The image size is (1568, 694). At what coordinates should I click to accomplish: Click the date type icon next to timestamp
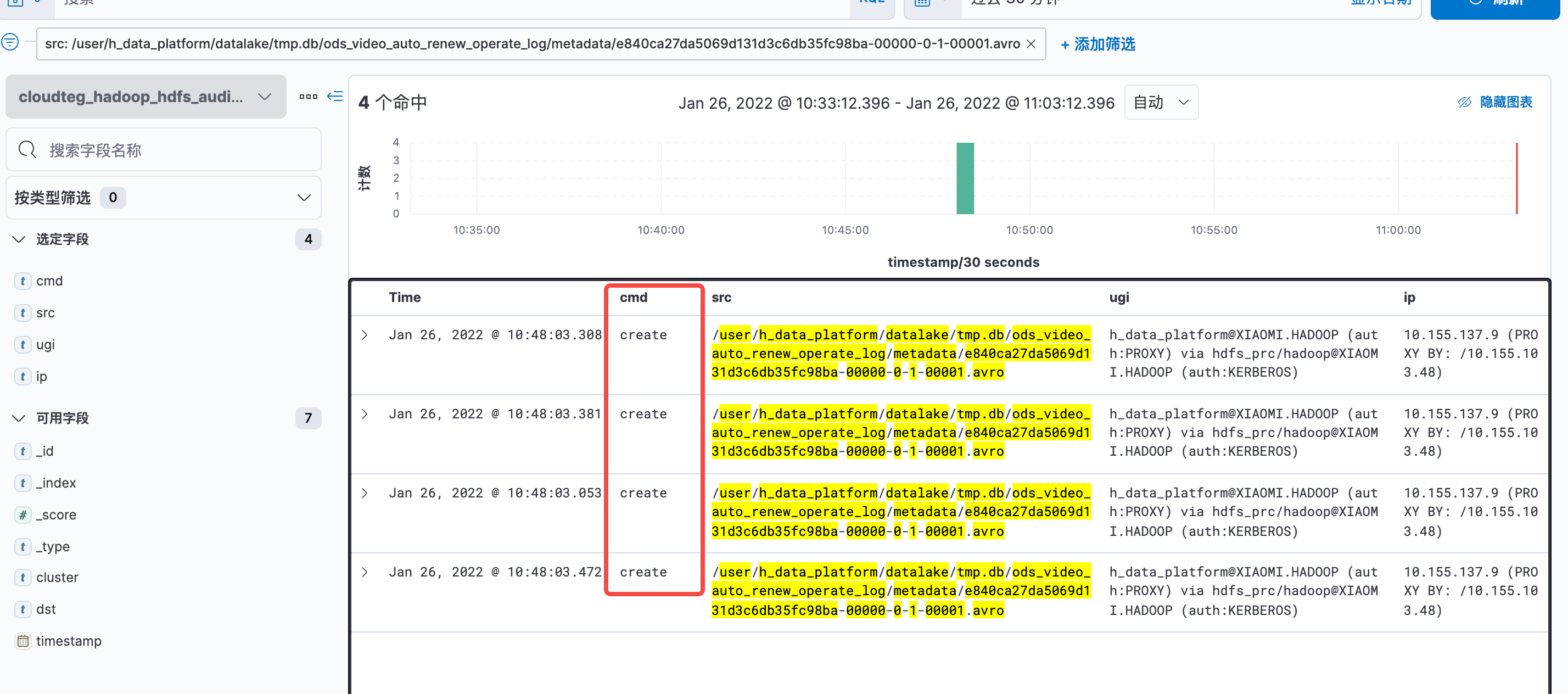pos(23,640)
